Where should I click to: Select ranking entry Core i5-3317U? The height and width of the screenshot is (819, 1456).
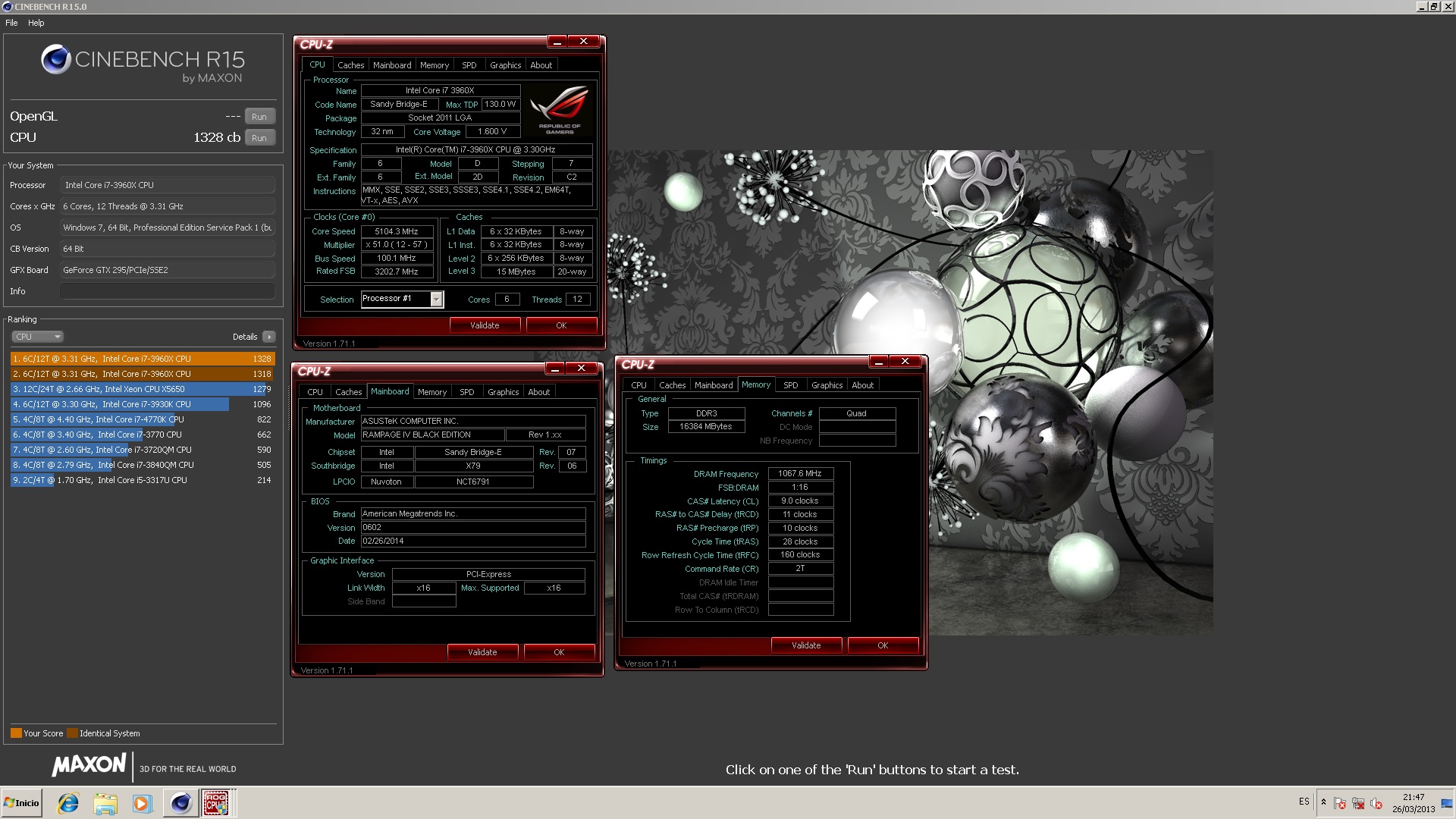tap(143, 480)
